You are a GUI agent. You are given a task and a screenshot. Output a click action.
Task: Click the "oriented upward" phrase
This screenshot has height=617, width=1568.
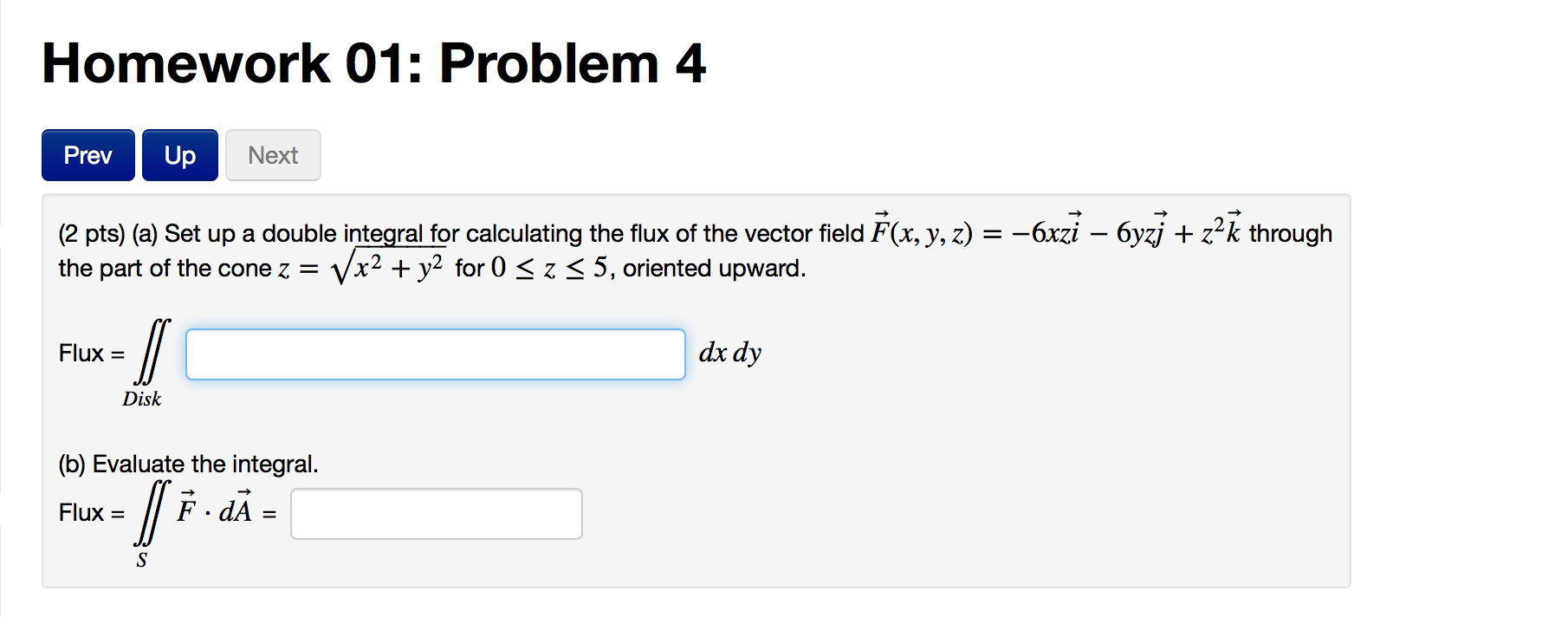click(x=712, y=269)
